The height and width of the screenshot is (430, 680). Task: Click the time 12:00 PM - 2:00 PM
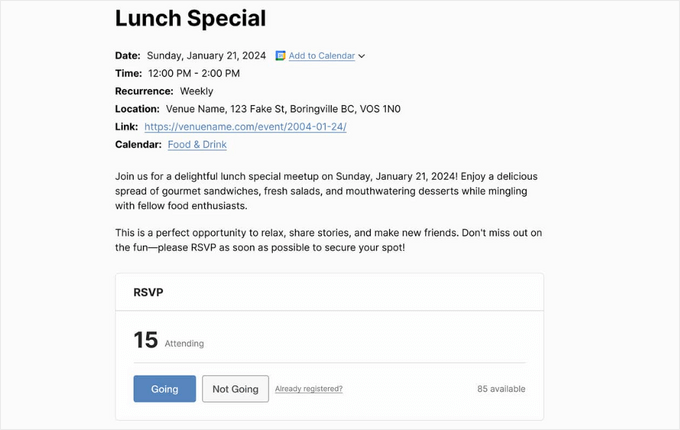194,73
